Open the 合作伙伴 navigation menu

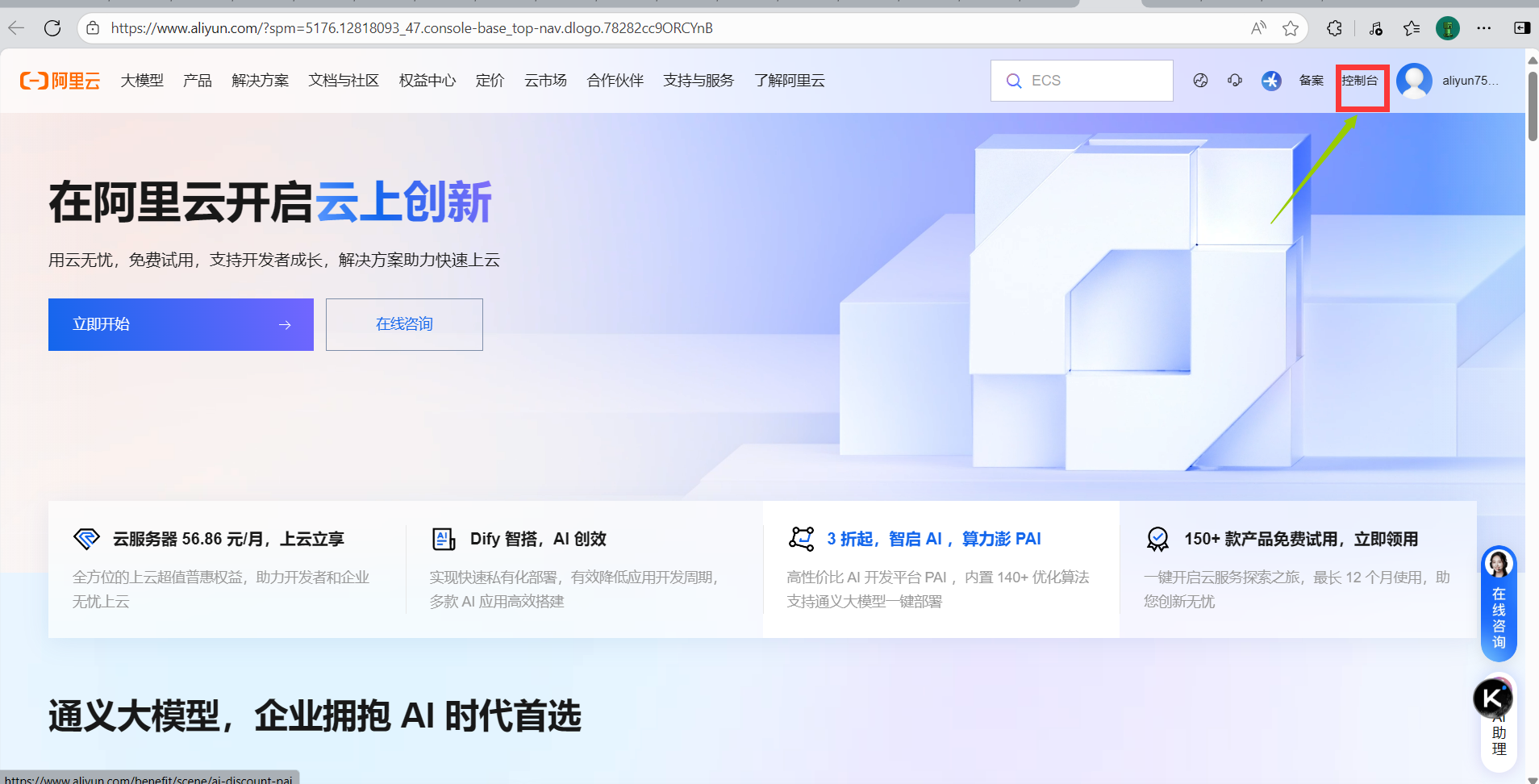(615, 81)
